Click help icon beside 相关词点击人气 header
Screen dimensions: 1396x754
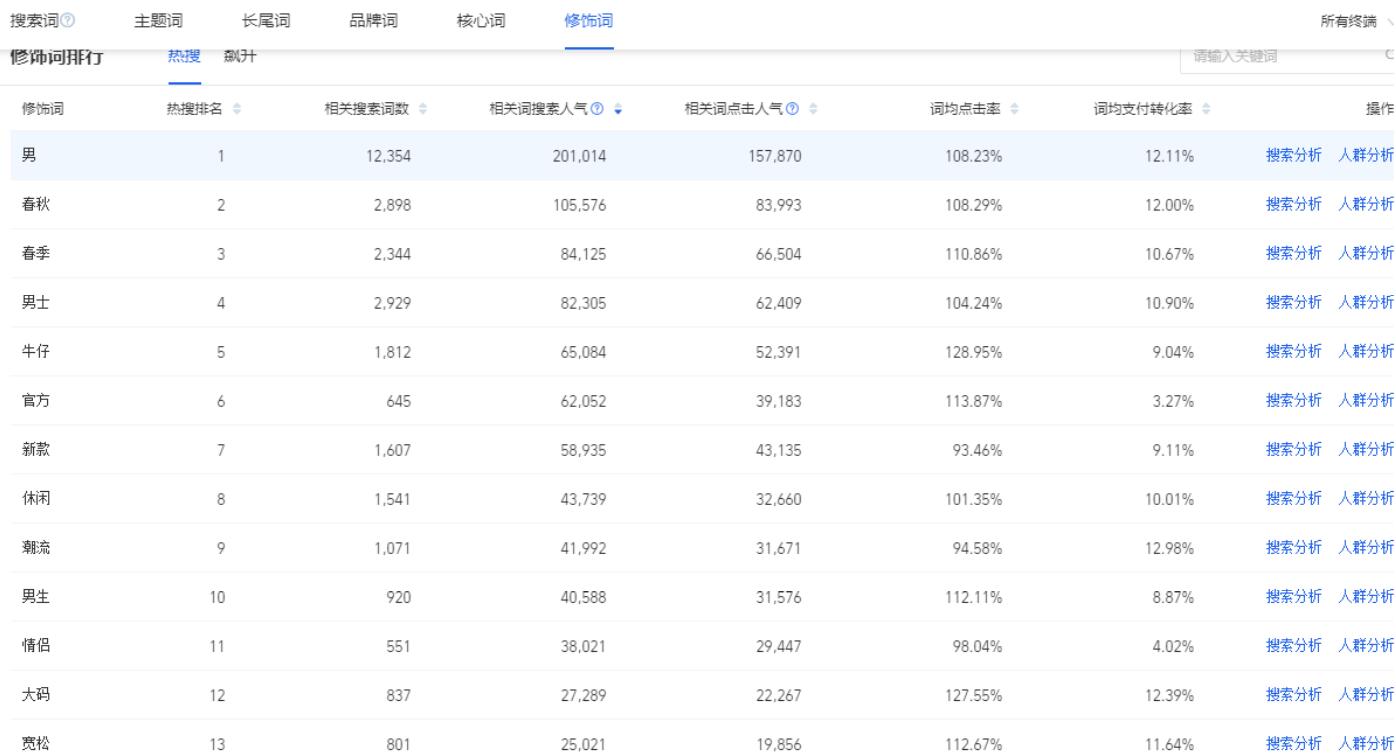click(792, 109)
